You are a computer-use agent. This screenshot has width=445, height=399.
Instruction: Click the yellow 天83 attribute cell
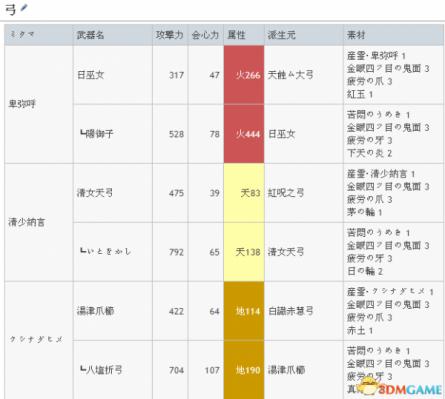coord(244,193)
